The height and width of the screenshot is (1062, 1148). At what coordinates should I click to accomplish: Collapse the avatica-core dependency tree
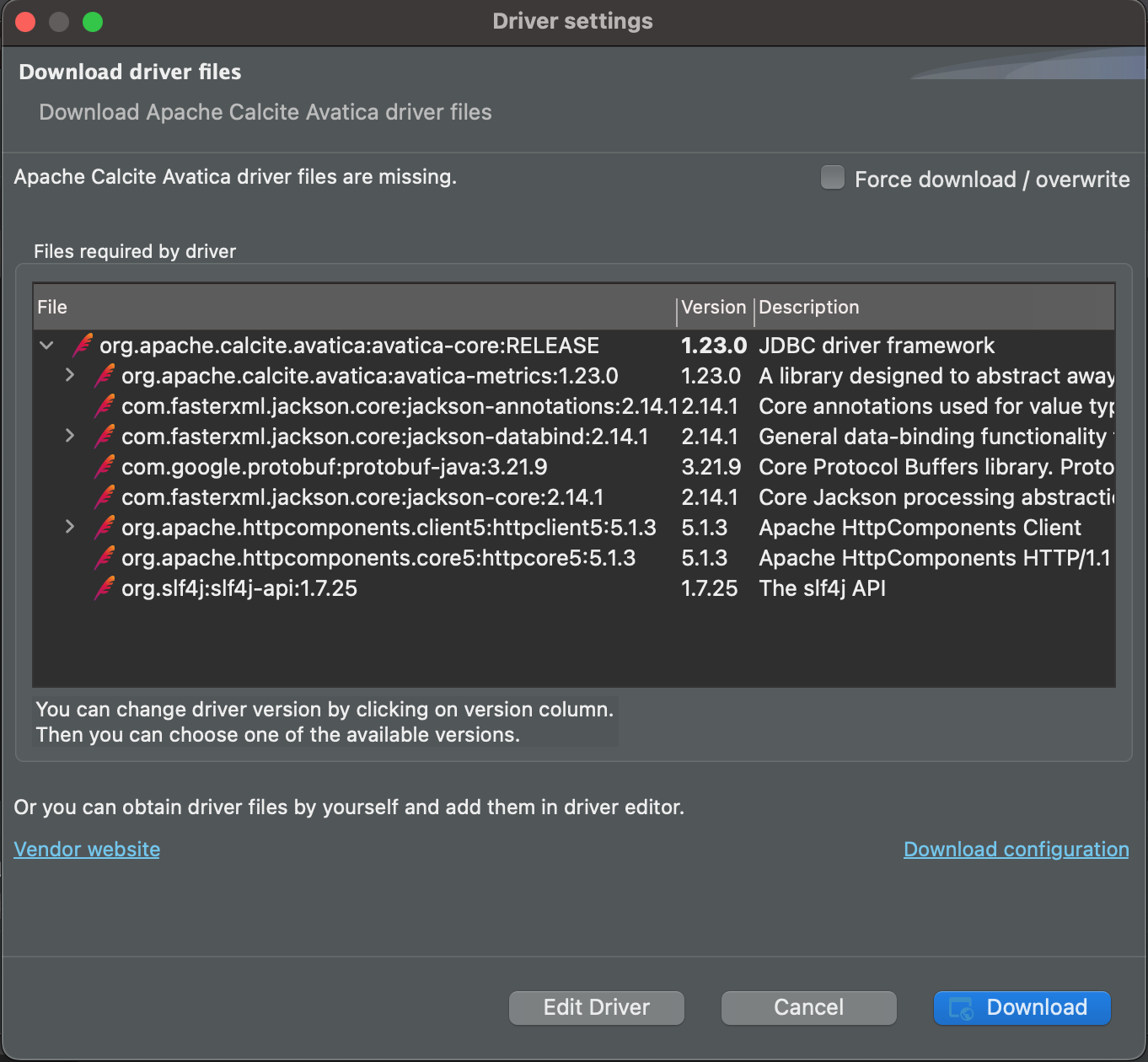coord(46,346)
